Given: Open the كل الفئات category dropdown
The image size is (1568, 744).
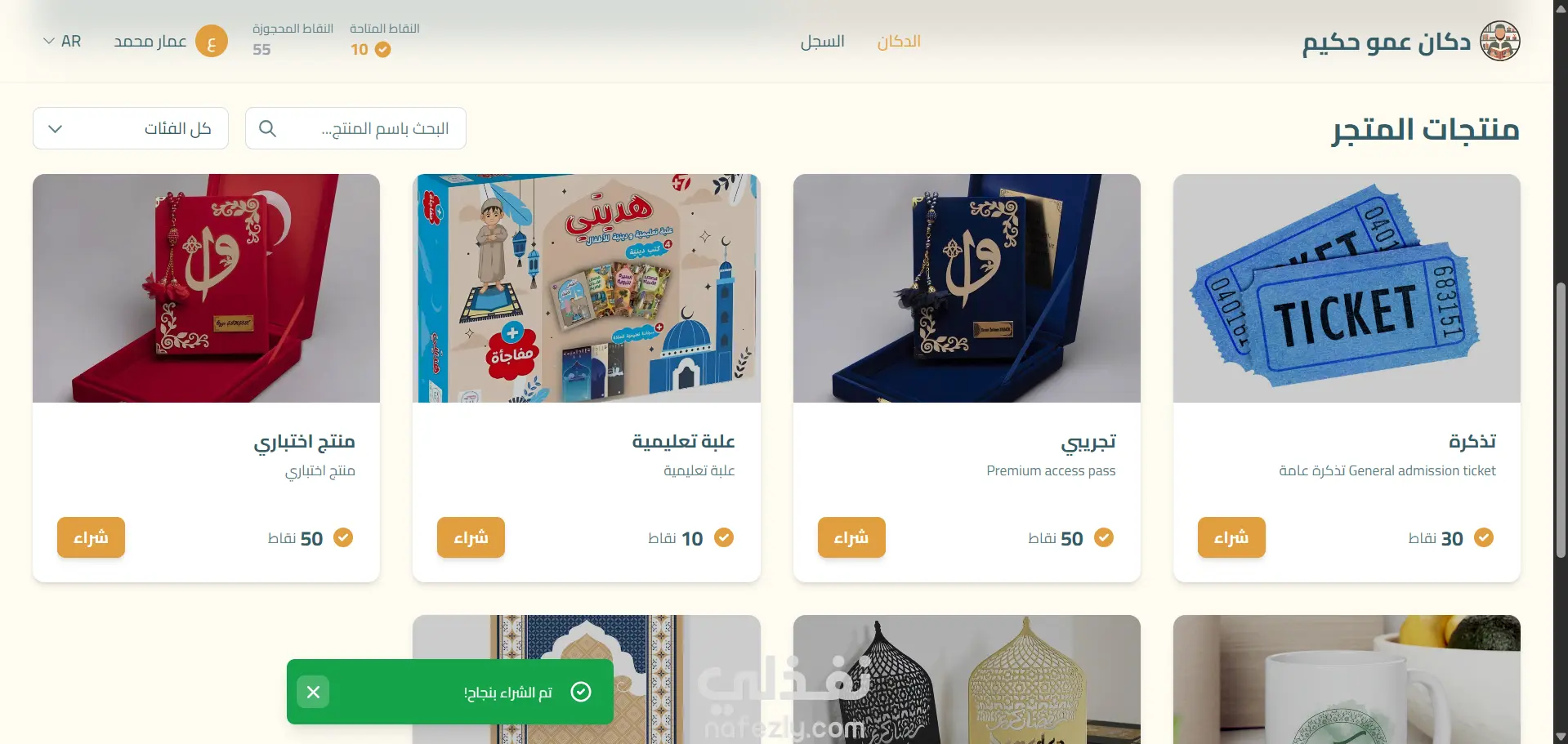Looking at the screenshot, I should (x=131, y=128).
